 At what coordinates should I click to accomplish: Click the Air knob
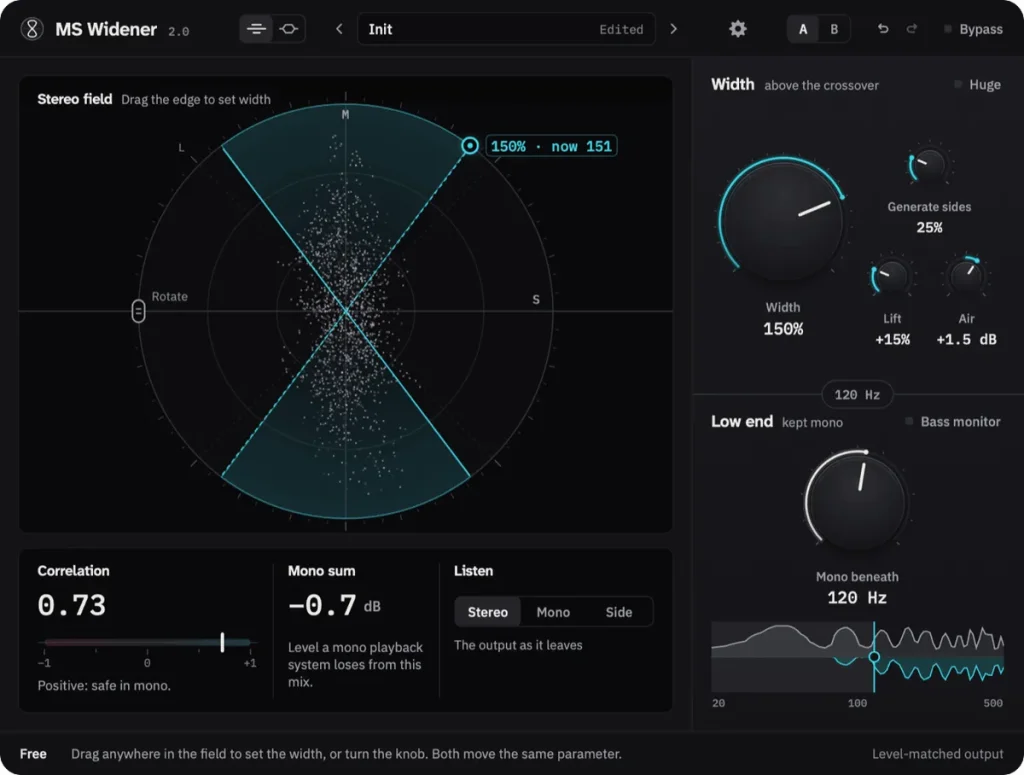click(x=967, y=277)
